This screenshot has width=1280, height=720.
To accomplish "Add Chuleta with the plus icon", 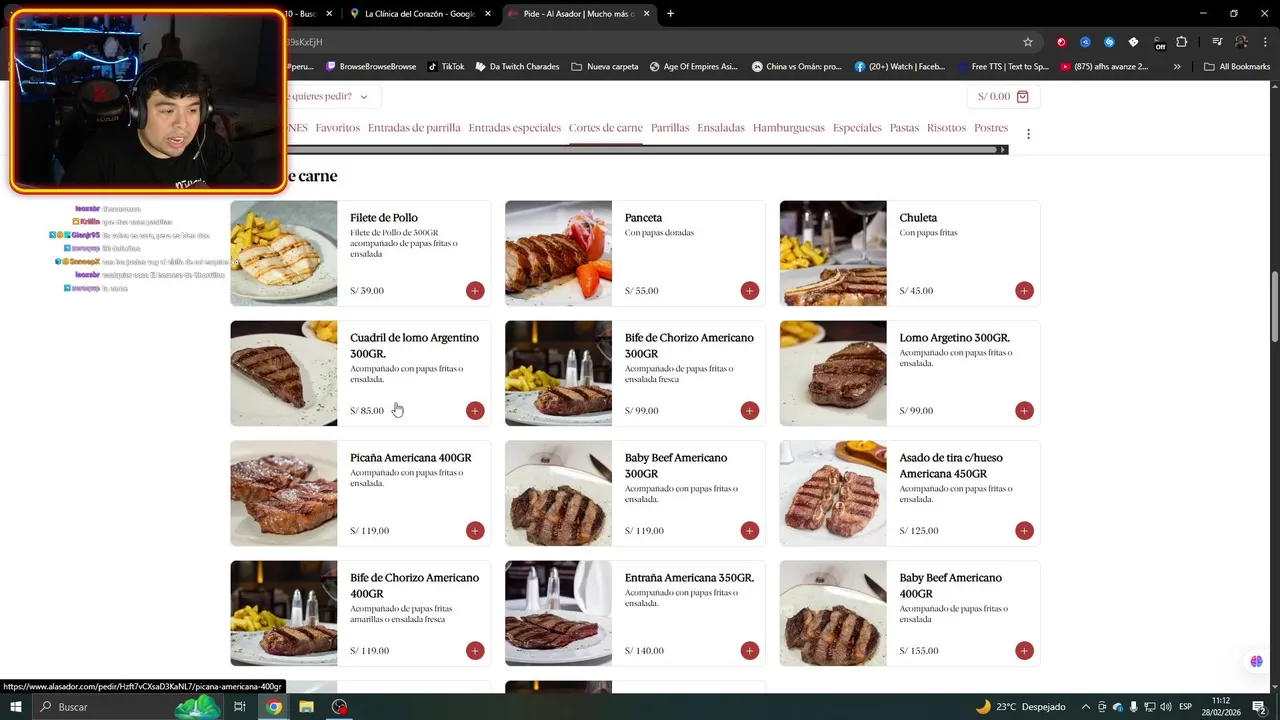I will point(1024,291).
